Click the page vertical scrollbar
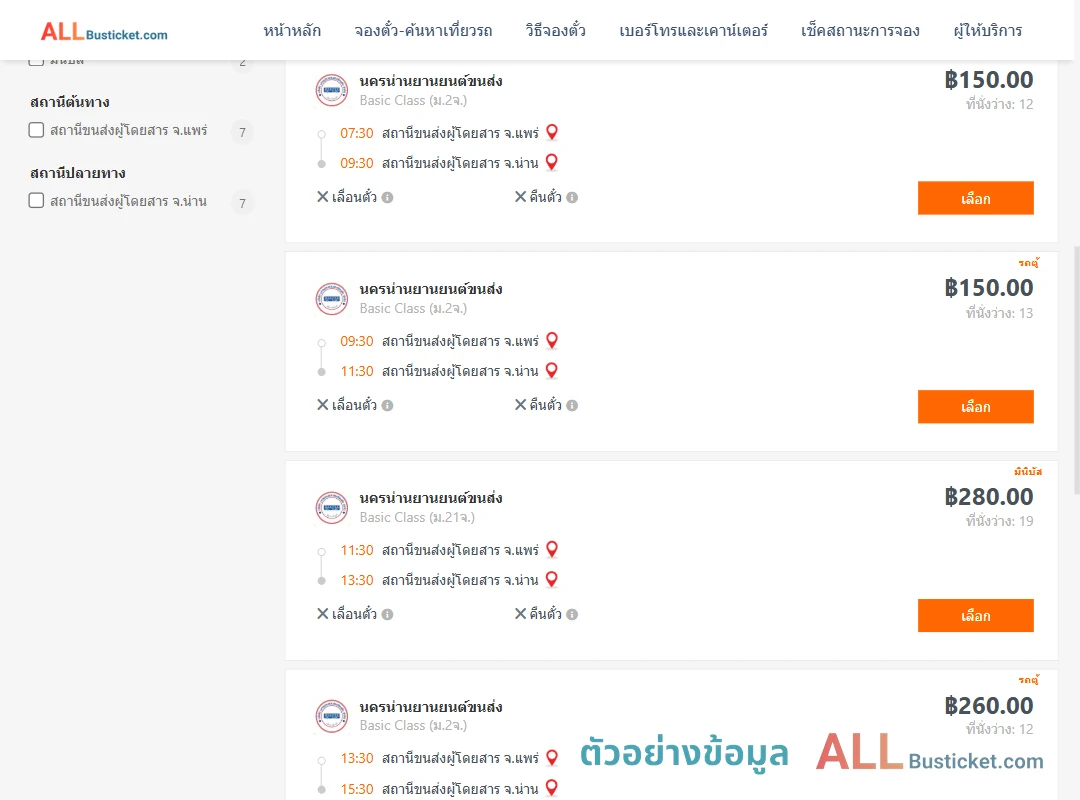 (x=1077, y=370)
